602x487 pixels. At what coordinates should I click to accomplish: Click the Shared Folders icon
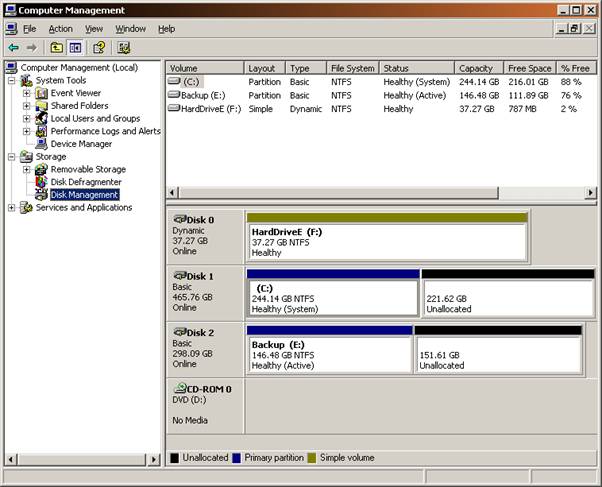(41, 106)
